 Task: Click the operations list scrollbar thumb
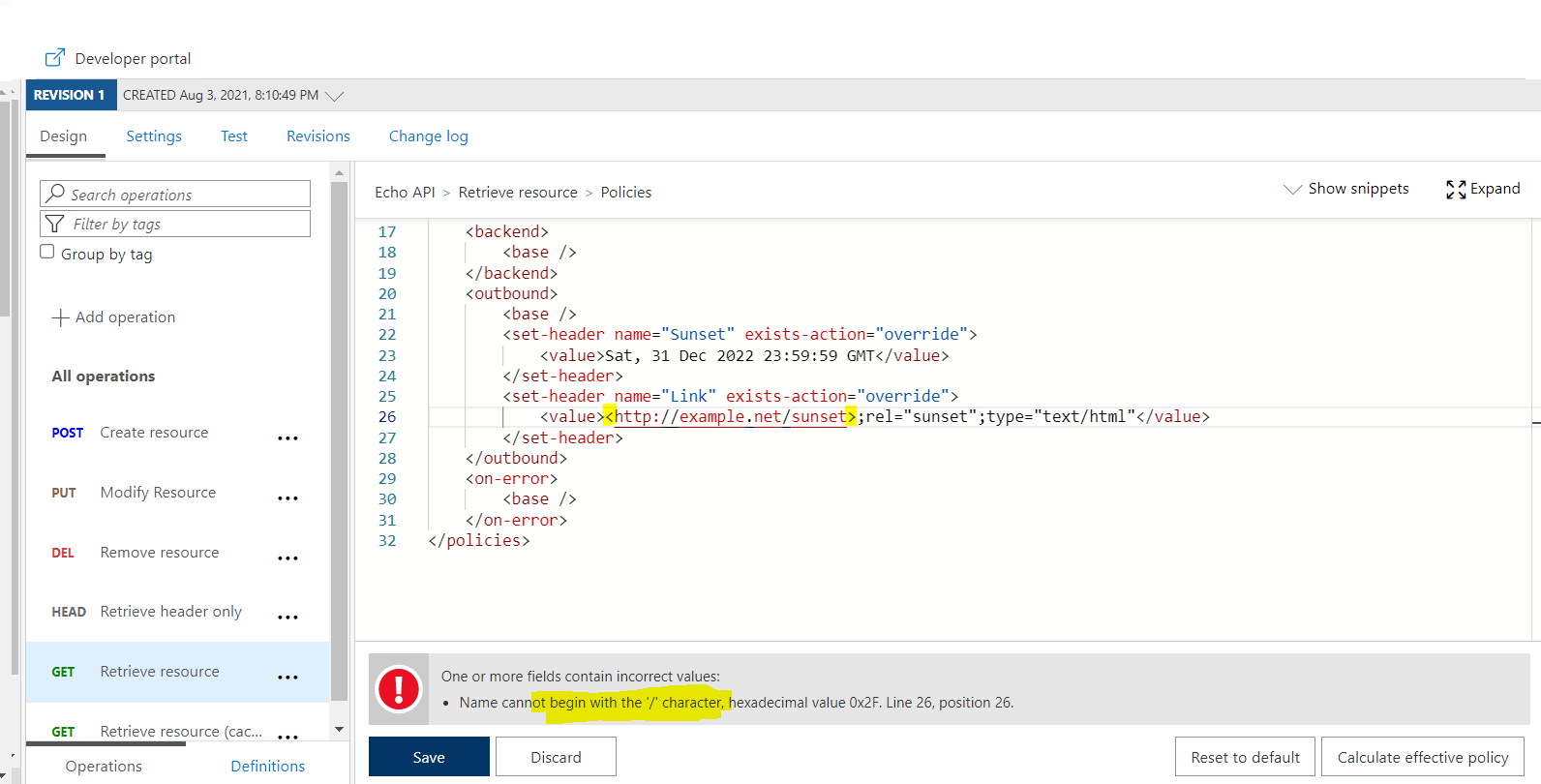[339, 440]
